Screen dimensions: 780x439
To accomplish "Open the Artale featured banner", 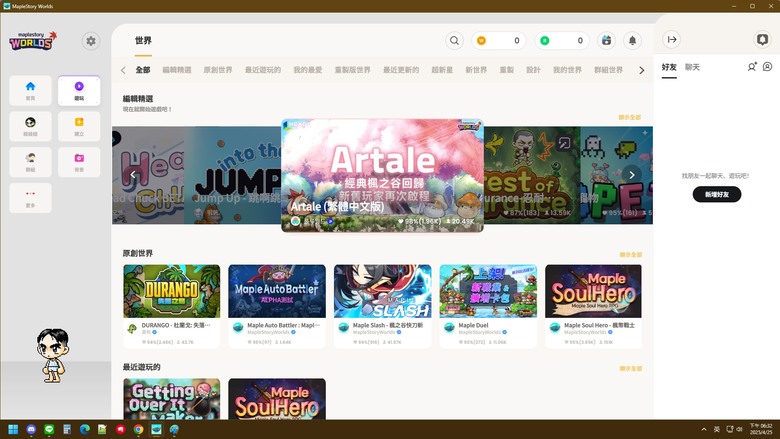I will pyautogui.click(x=382, y=176).
